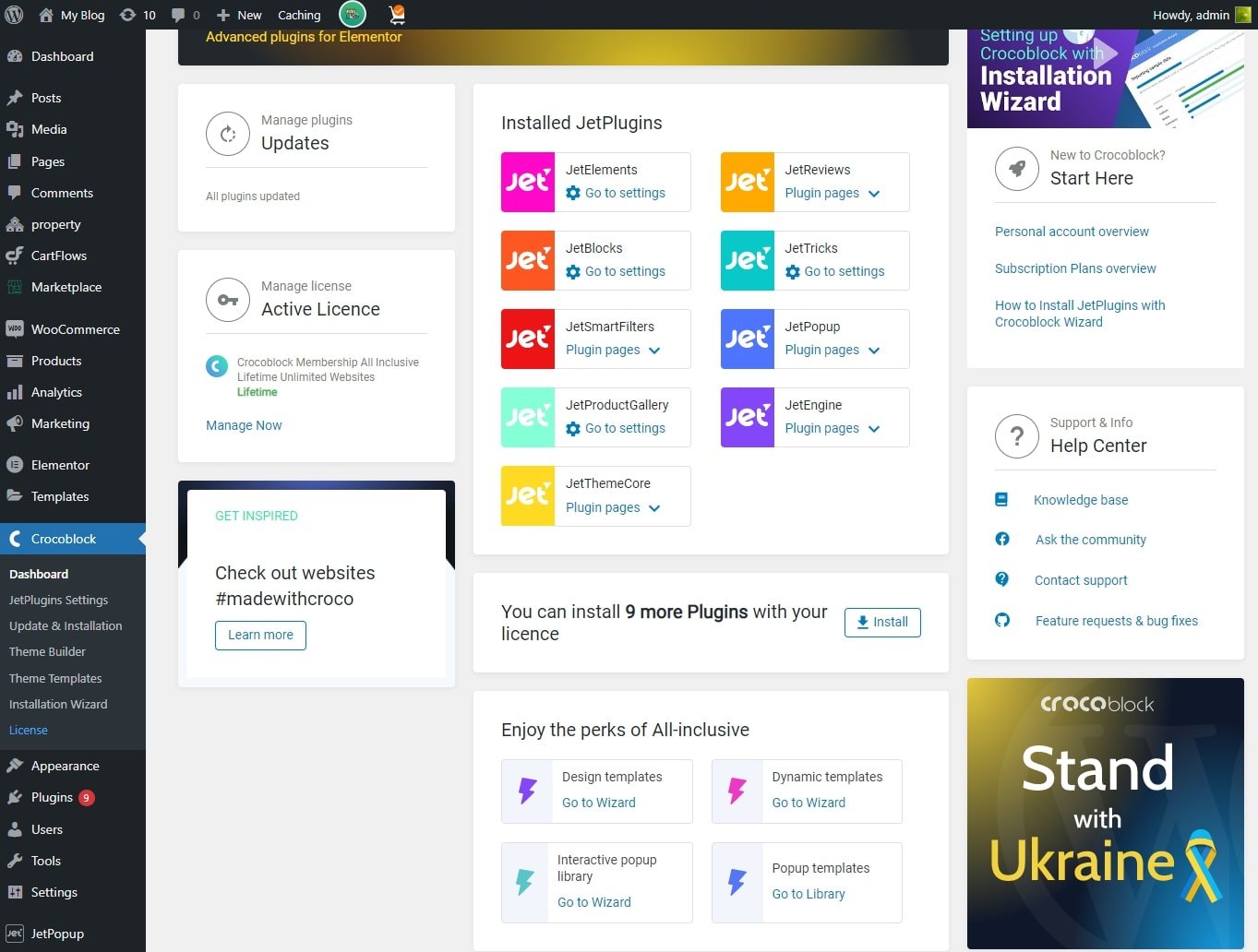This screenshot has height=952, width=1258.
Task: Open How to Install JetPlugins link
Action: point(1080,314)
